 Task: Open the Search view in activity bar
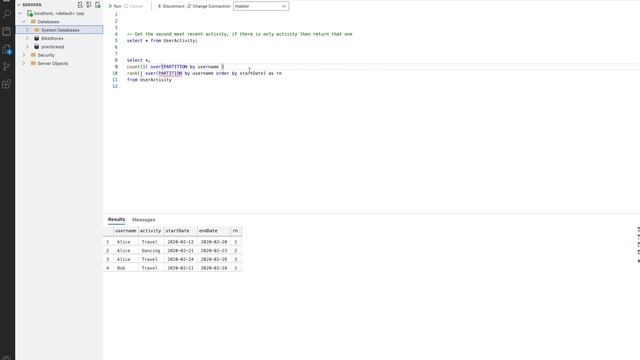[7, 13]
